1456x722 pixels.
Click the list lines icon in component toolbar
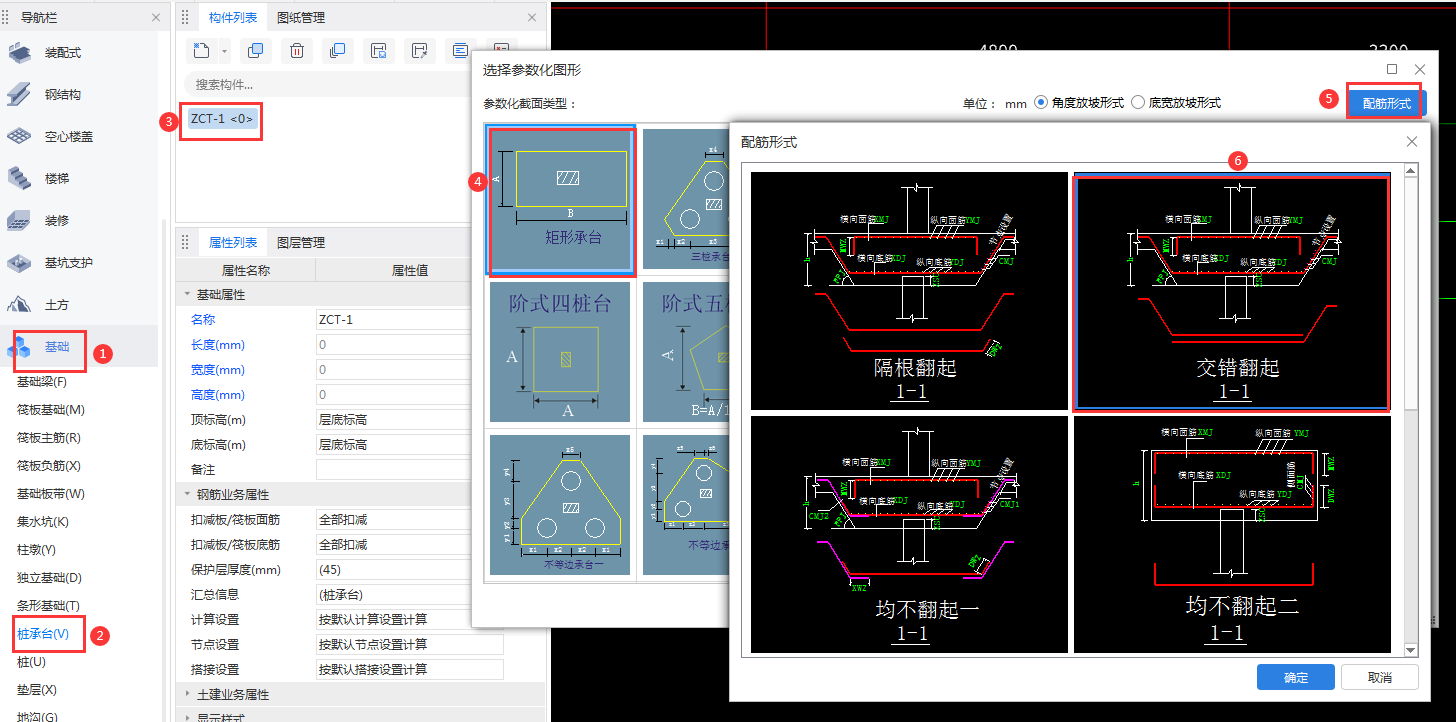pos(460,51)
